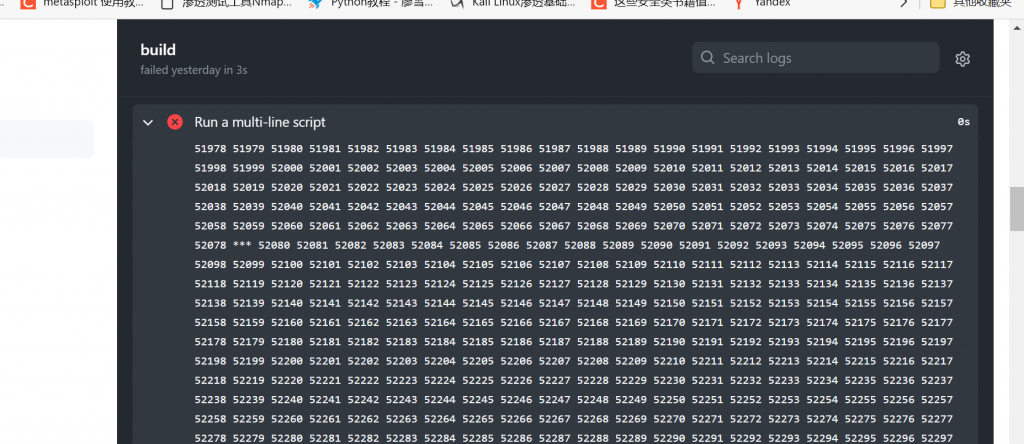Screen dimensions: 1024x444
Task: Open the metasploit bookmark's red C icon
Action: pyautogui.click(x=28, y=4)
